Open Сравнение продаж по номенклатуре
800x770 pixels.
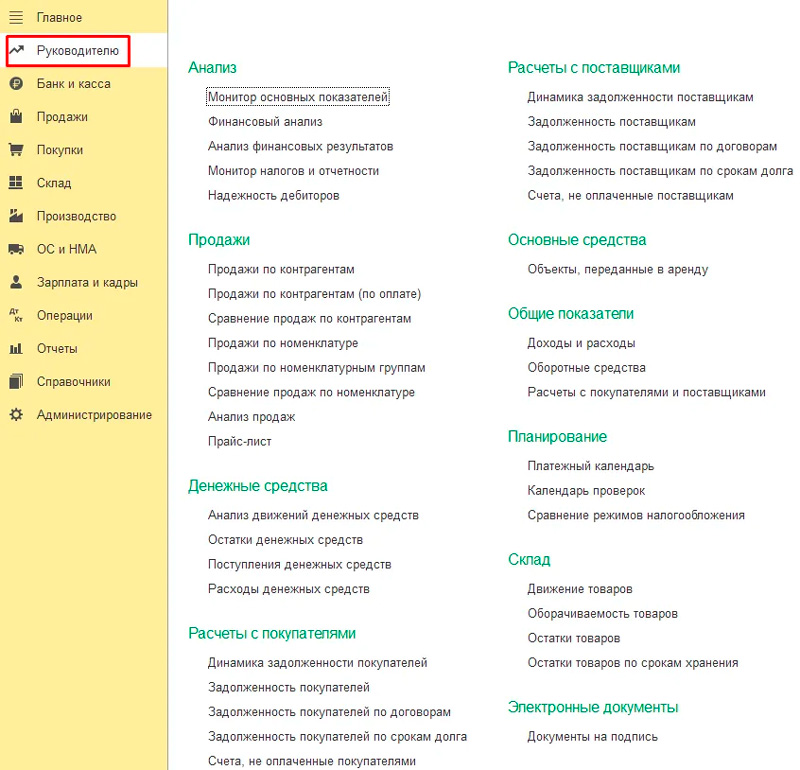coord(311,392)
